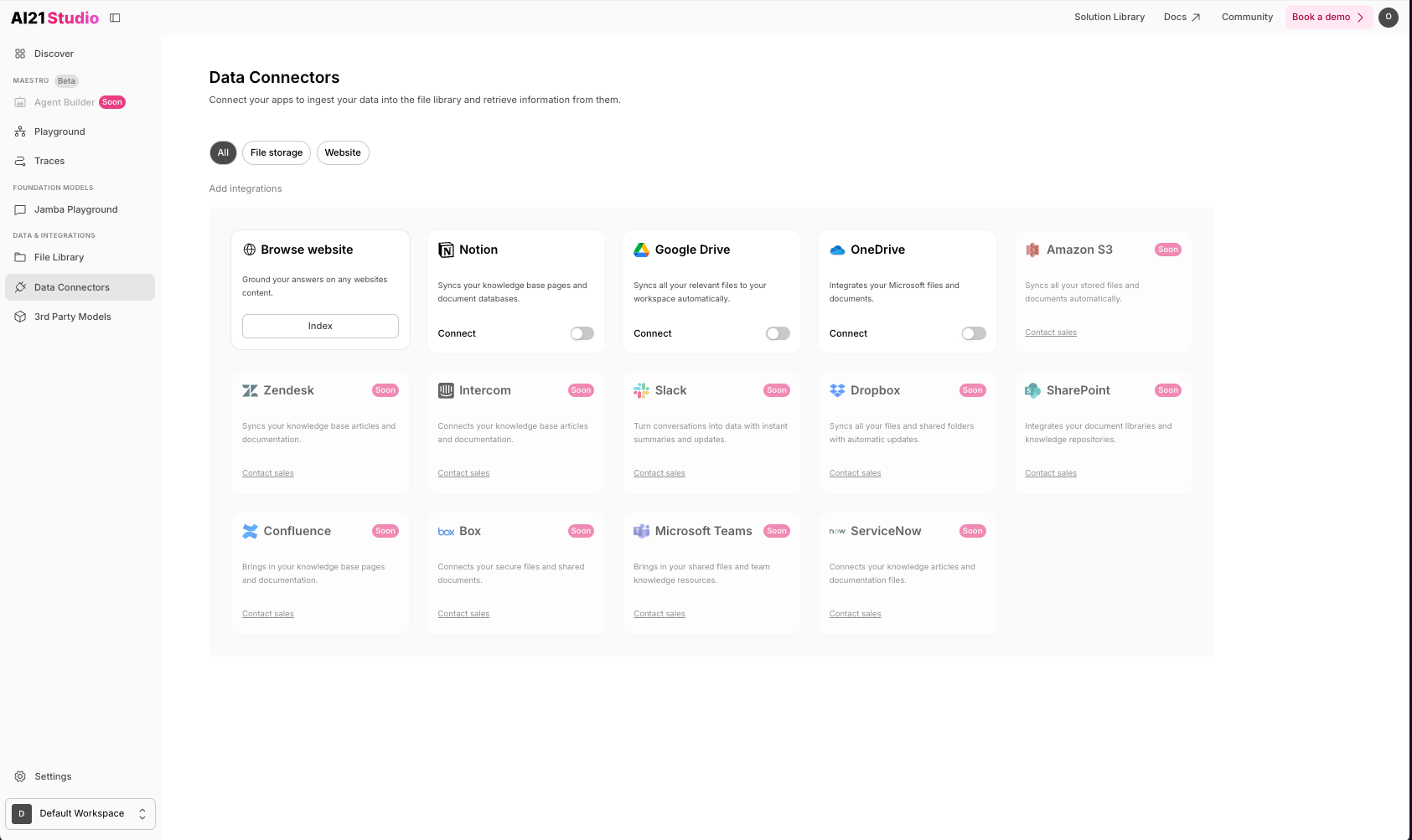The width and height of the screenshot is (1412, 840).
Task: Click the Traces icon in sidebar
Action: (20, 161)
